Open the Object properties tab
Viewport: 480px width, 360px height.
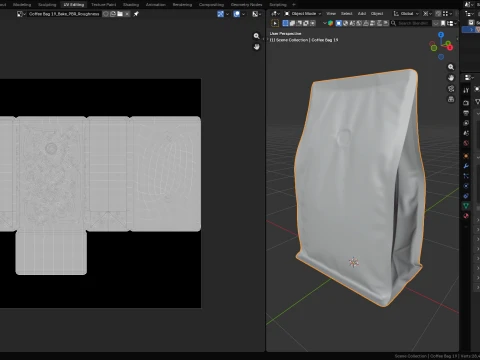[x=466, y=156]
